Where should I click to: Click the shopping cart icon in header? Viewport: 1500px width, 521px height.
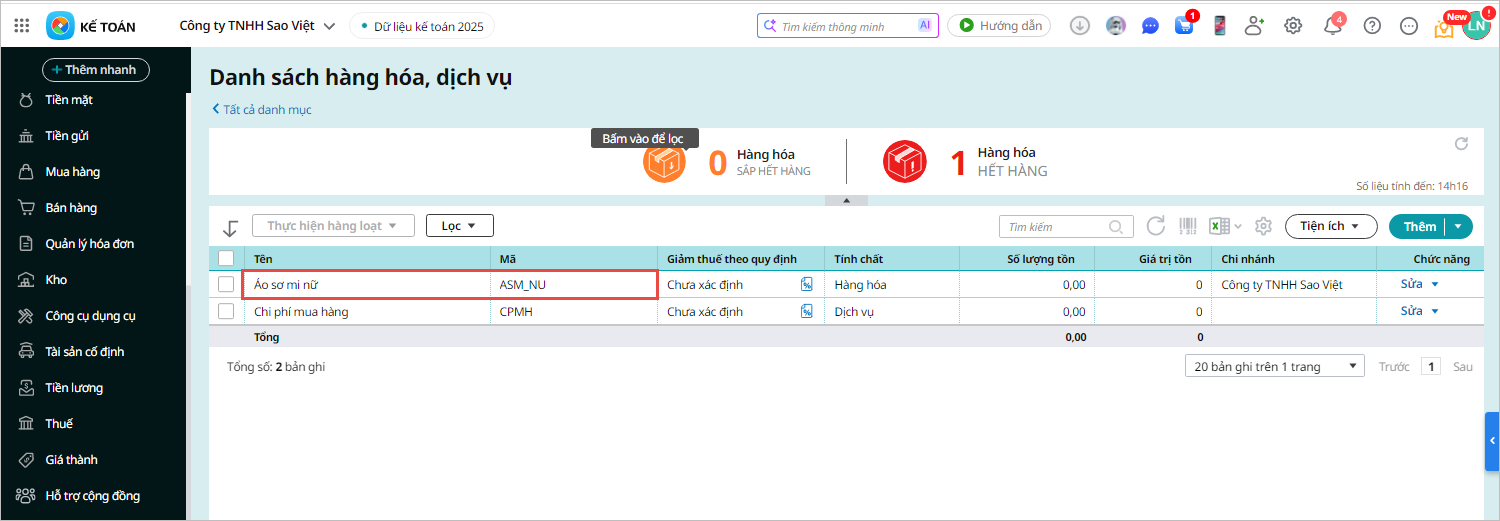[x=1184, y=26]
